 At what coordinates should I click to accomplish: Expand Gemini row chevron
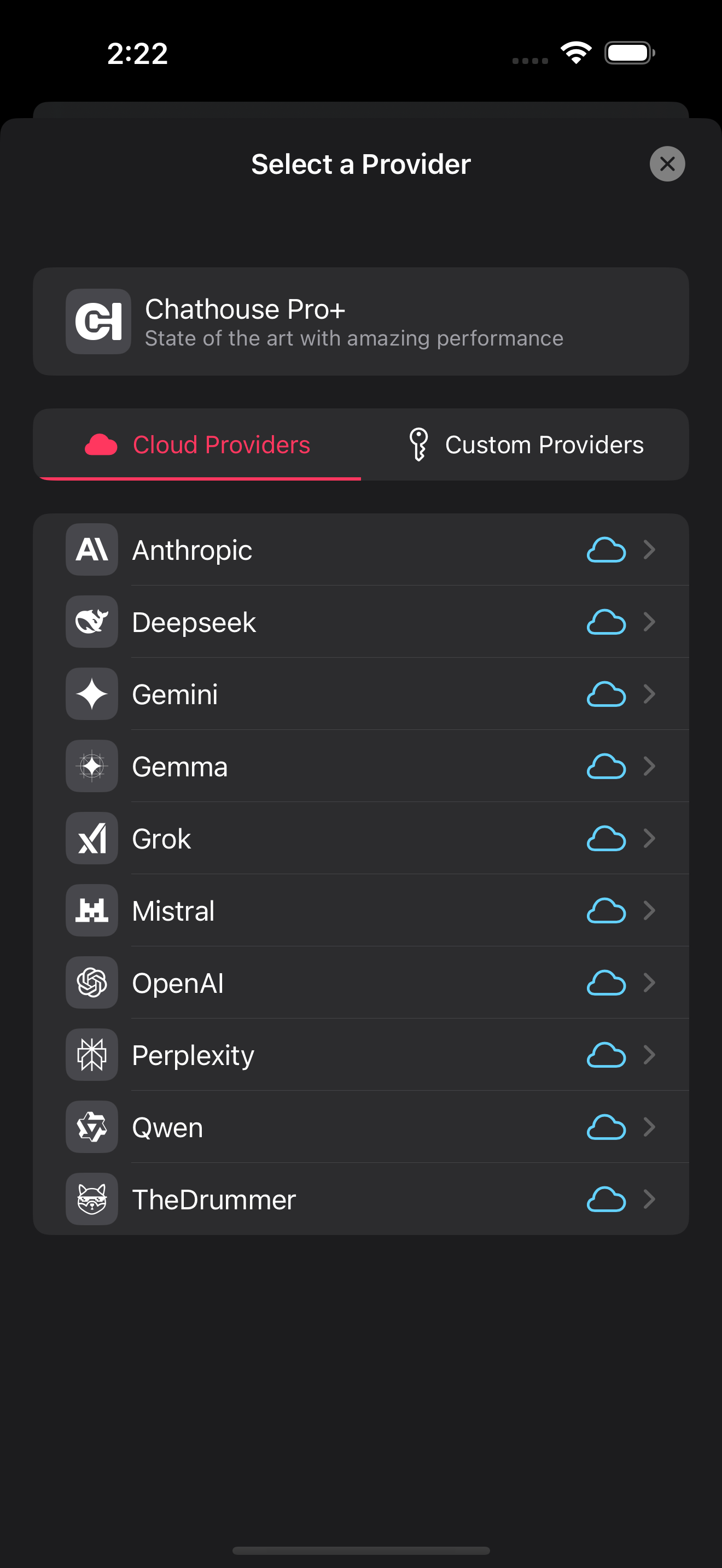[x=650, y=694]
